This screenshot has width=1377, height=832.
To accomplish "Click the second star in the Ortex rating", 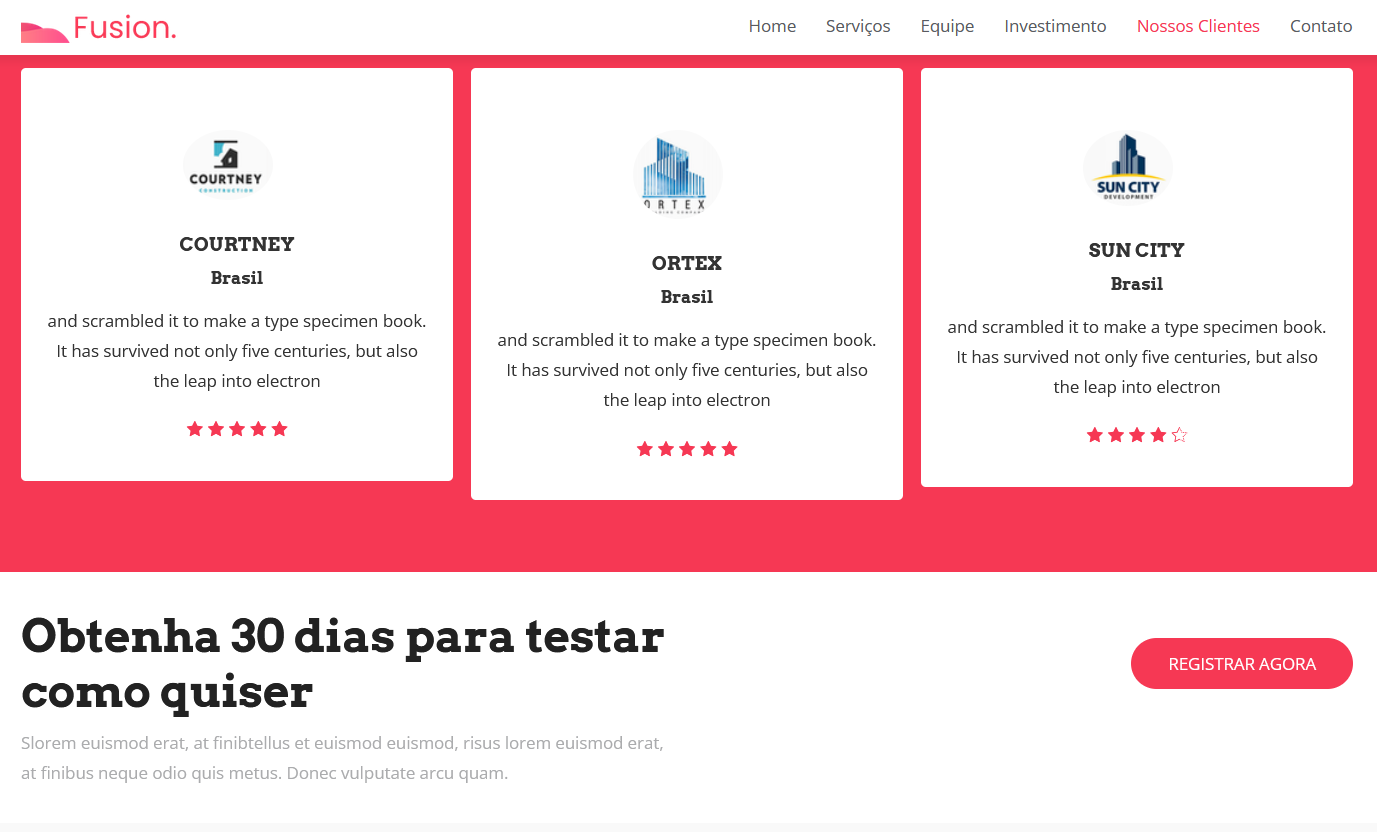I will point(666,449).
